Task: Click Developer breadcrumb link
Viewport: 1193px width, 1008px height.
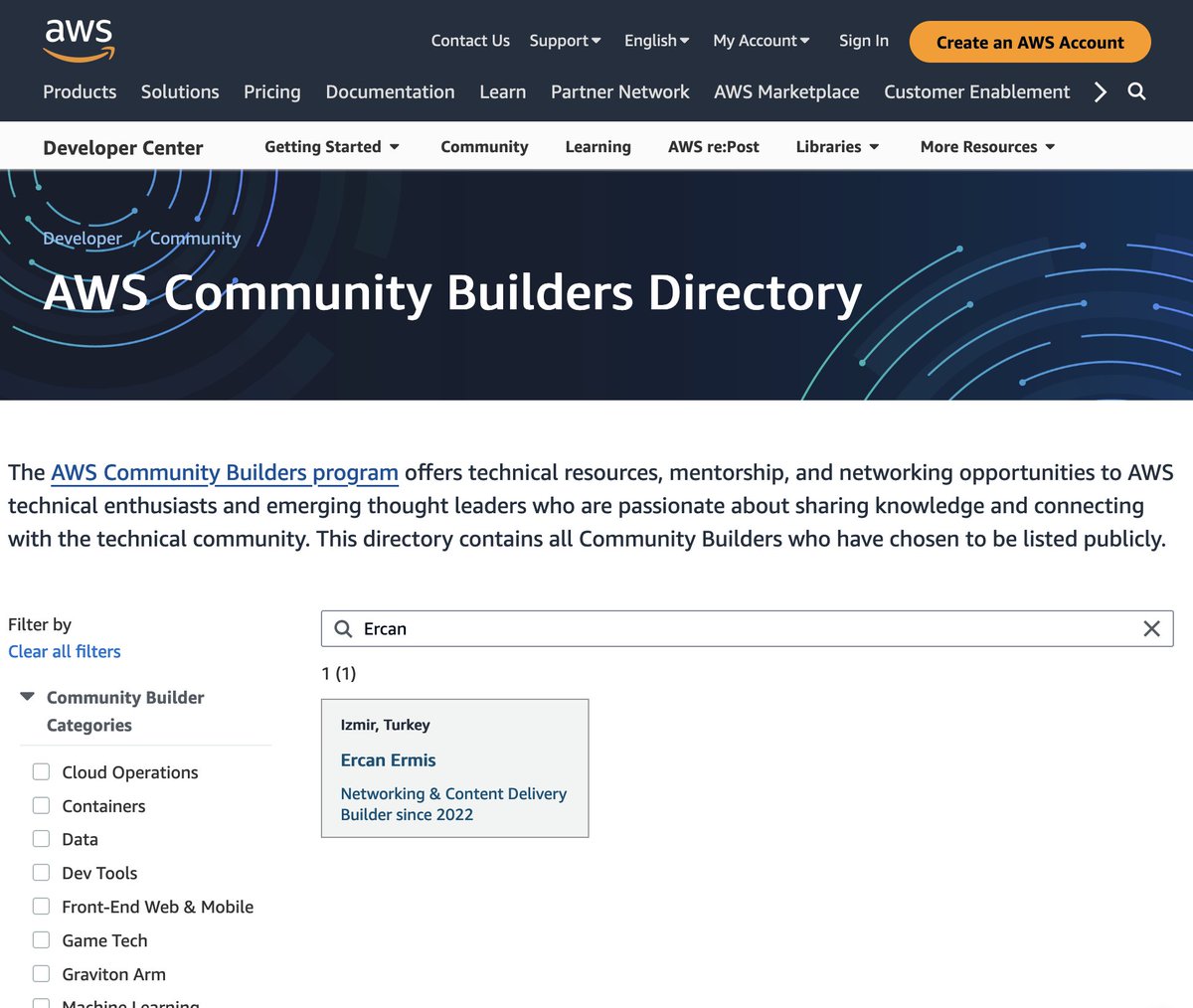Action: click(x=83, y=239)
